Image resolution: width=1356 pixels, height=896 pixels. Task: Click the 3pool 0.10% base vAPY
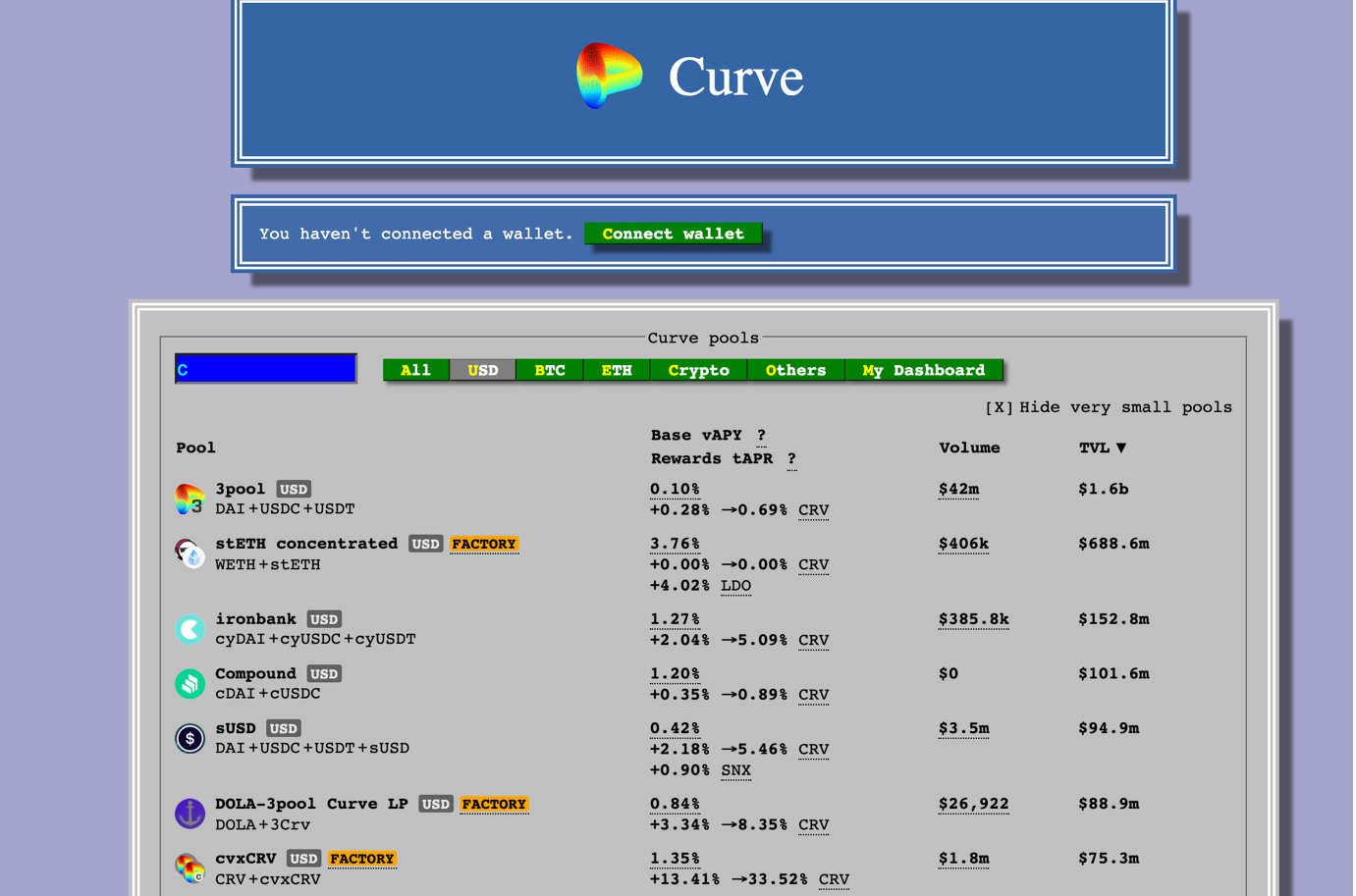(x=675, y=490)
